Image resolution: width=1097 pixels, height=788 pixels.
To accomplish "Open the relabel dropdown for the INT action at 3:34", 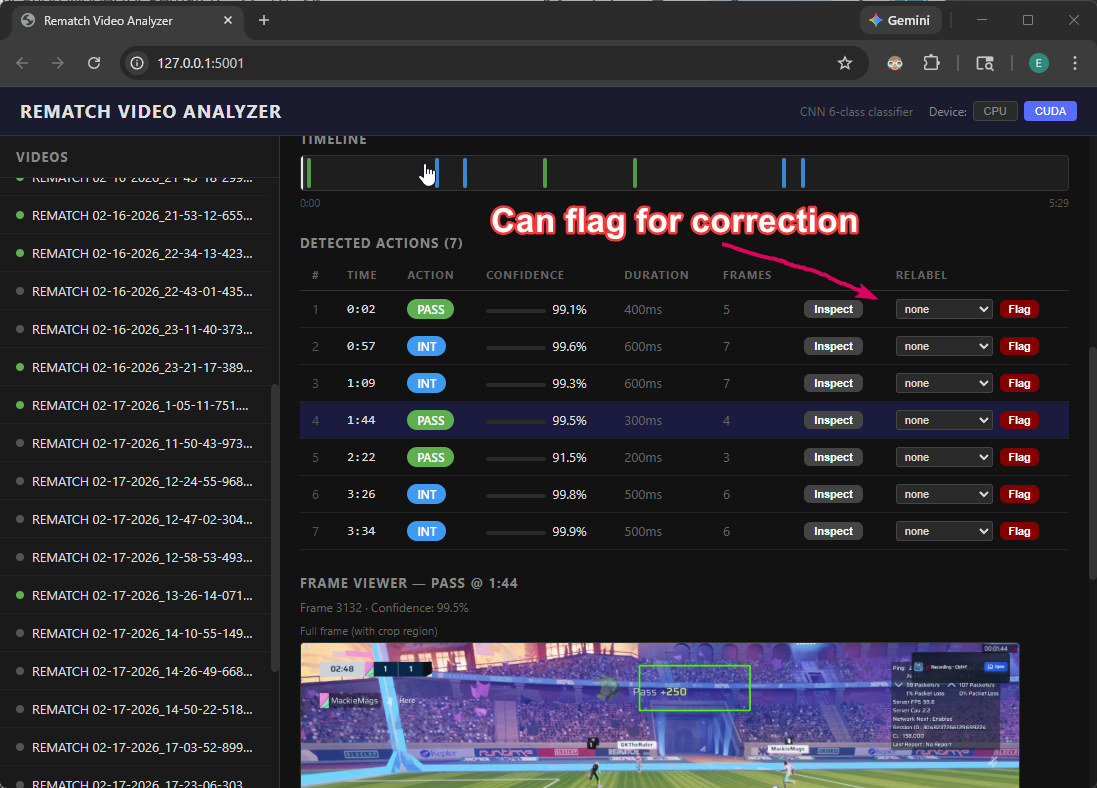I will [x=944, y=531].
